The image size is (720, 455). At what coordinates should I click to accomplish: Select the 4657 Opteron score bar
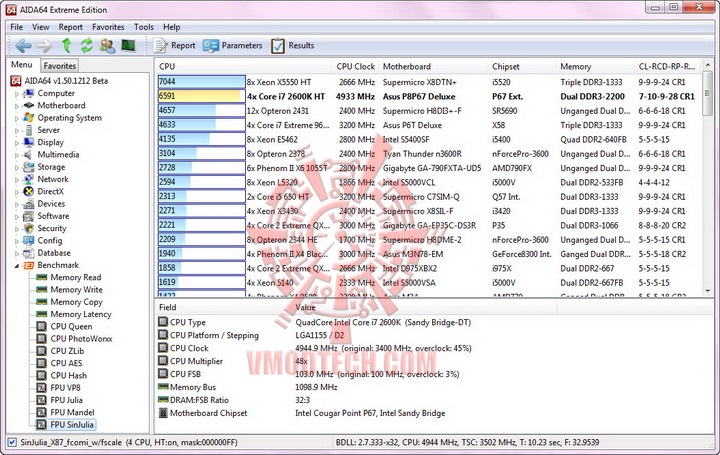[201, 111]
